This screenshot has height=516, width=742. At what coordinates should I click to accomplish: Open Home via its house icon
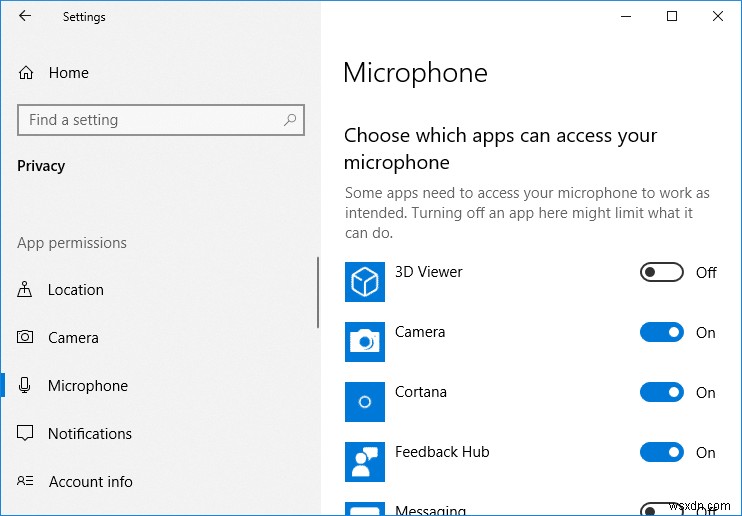[26, 73]
